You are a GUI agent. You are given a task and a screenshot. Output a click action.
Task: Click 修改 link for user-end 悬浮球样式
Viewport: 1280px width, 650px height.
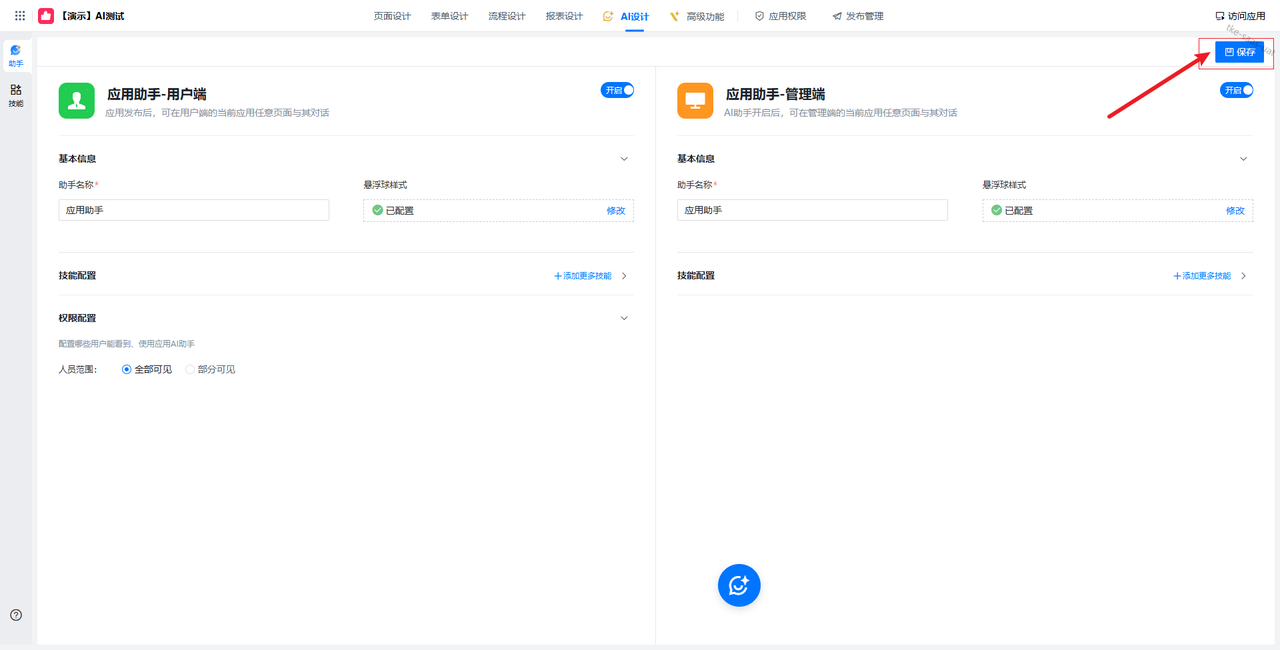coord(615,211)
